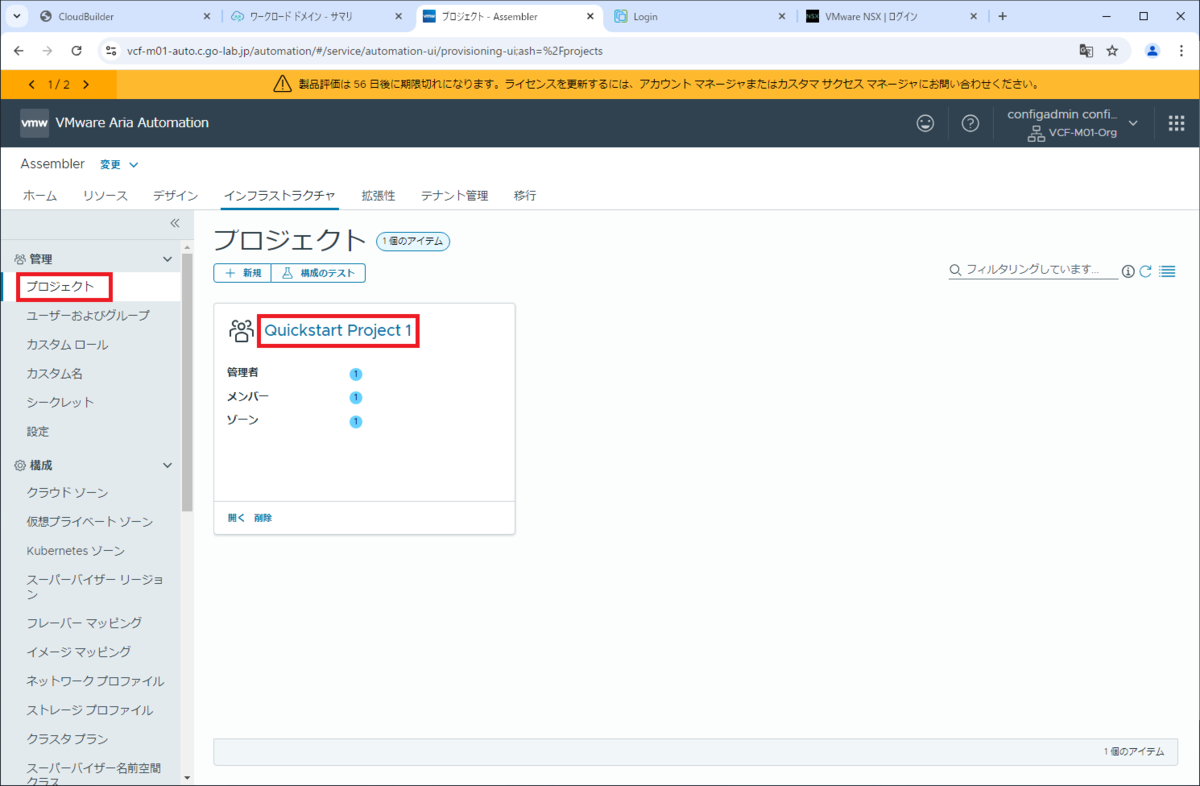The image size is (1200, 786).
Task: Switch to the リソース tab
Action: coord(105,196)
